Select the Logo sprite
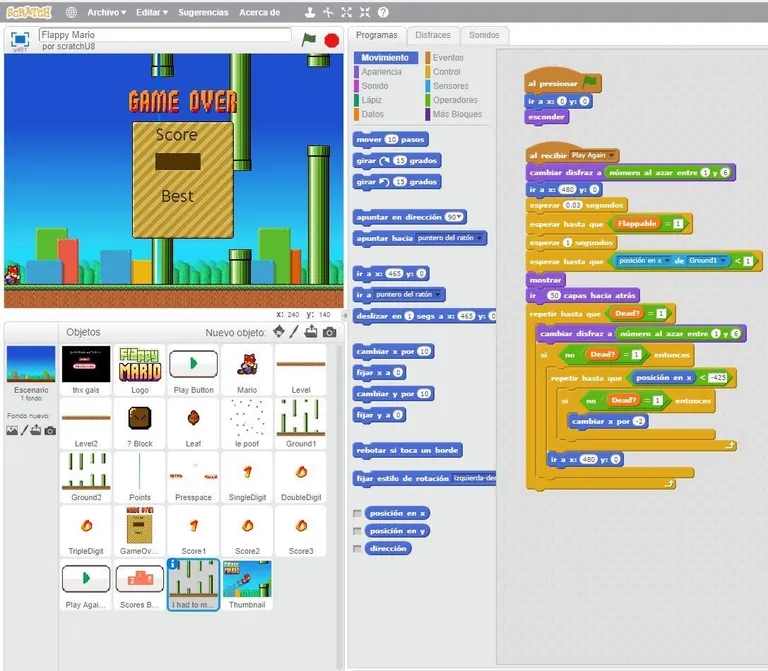 coord(140,370)
